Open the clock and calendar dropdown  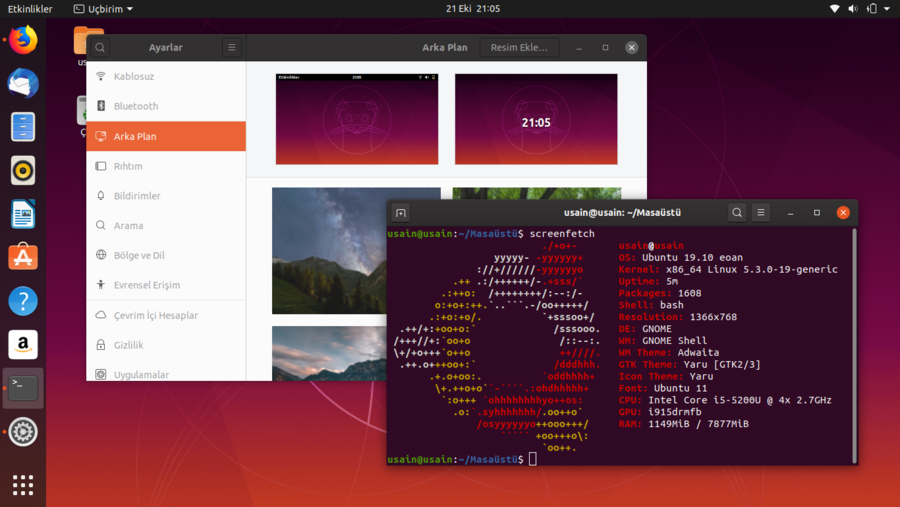pos(473,9)
